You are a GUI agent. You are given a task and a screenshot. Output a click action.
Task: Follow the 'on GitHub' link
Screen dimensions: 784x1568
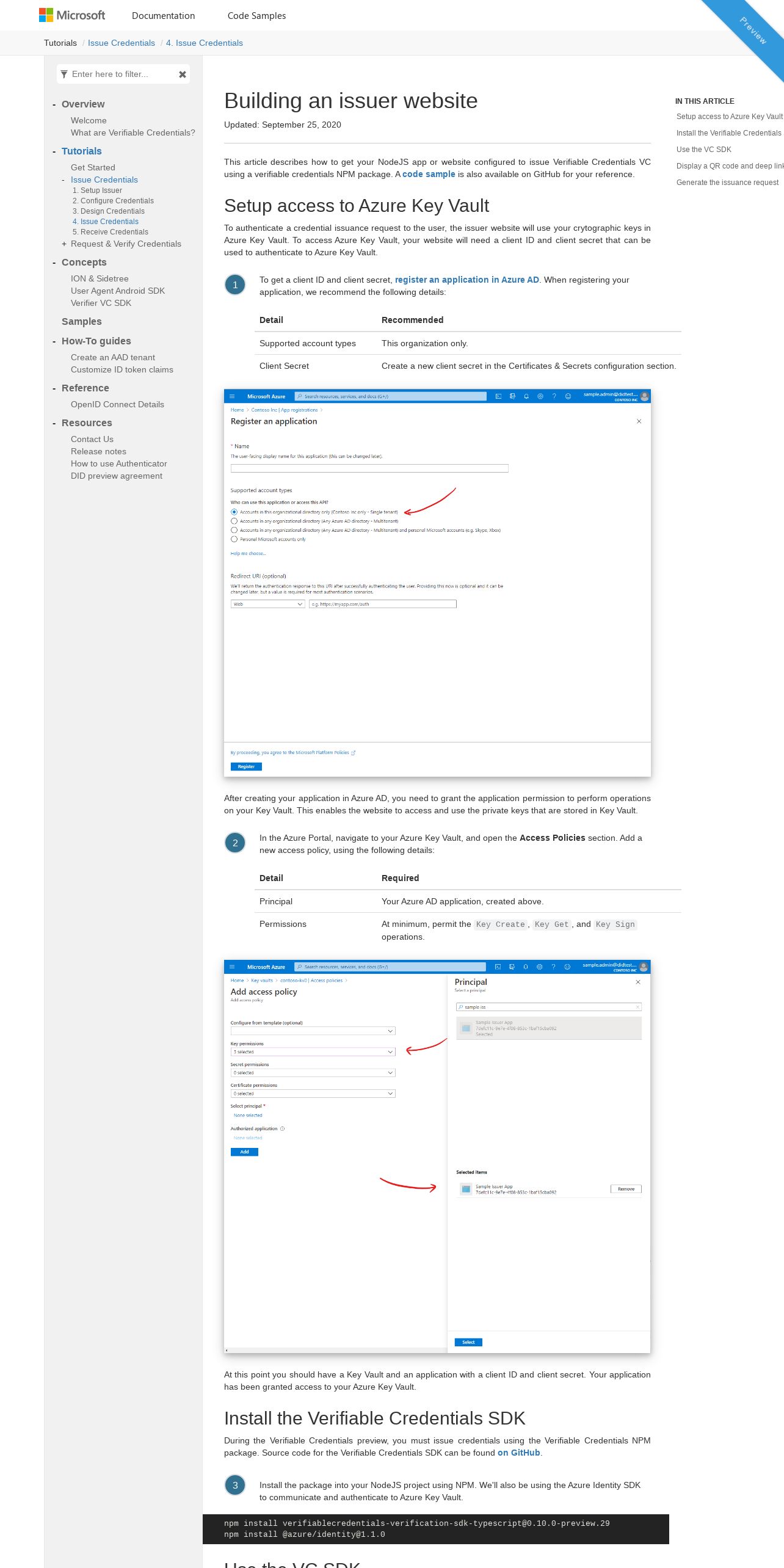tap(519, 1453)
